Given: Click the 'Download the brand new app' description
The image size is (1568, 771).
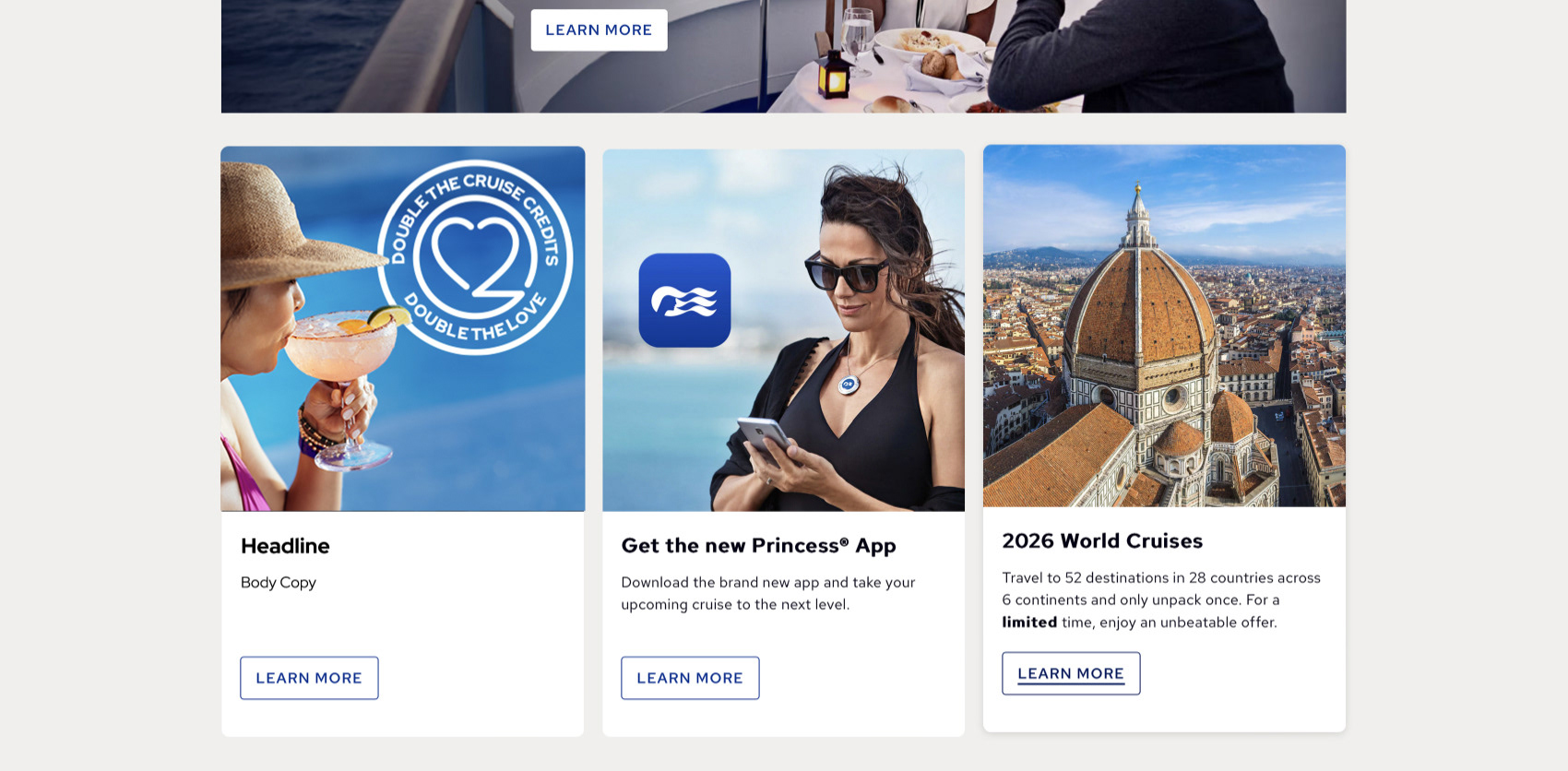Looking at the screenshot, I should pyautogui.click(x=768, y=593).
